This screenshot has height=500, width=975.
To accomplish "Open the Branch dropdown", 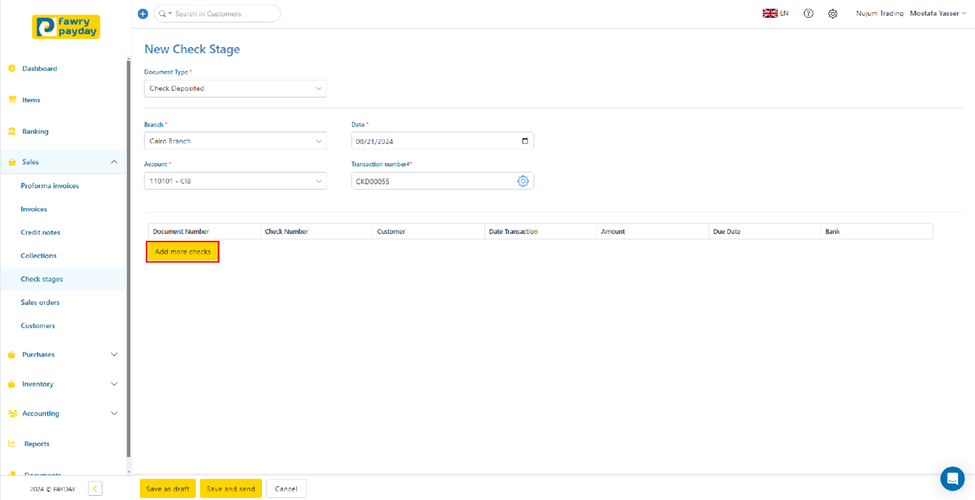I will tap(235, 141).
